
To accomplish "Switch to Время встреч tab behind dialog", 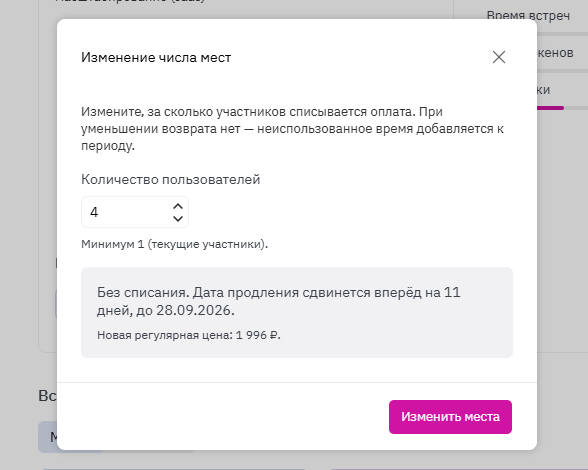I will coord(528,15).
